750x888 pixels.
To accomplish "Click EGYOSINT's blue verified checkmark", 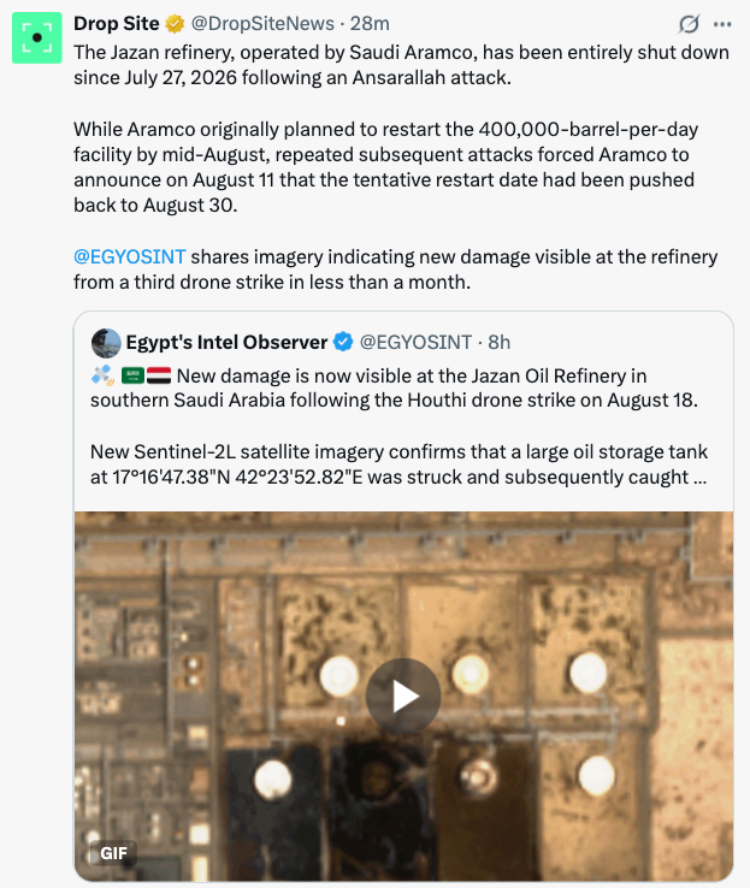I will point(343,342).
